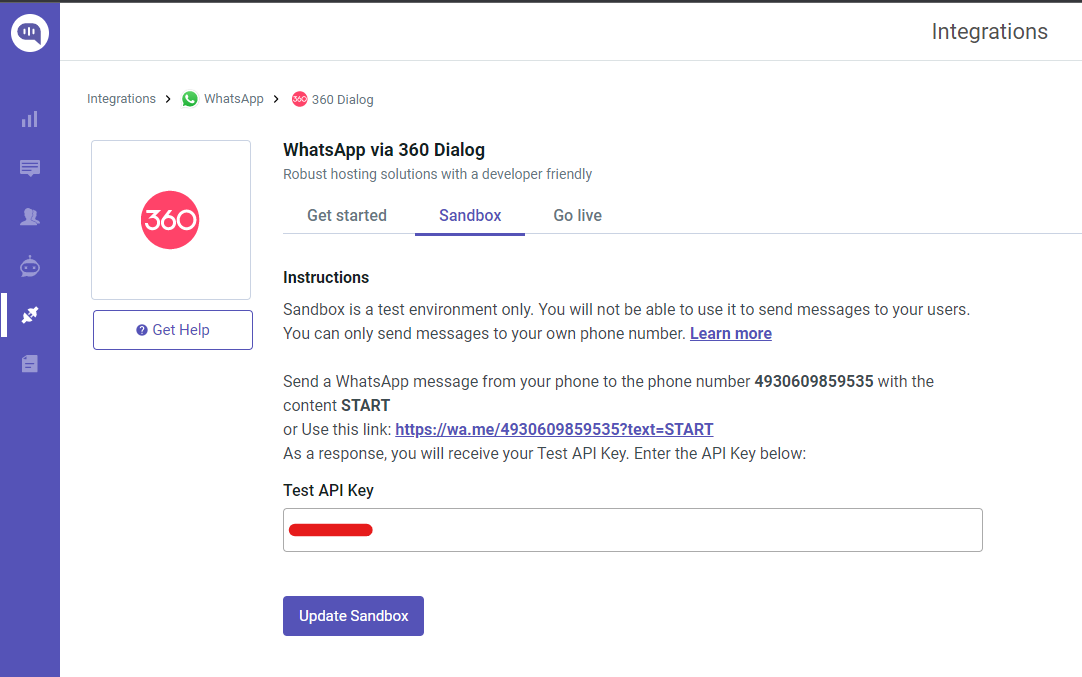Click the Instructions heading

pos(326,277)
